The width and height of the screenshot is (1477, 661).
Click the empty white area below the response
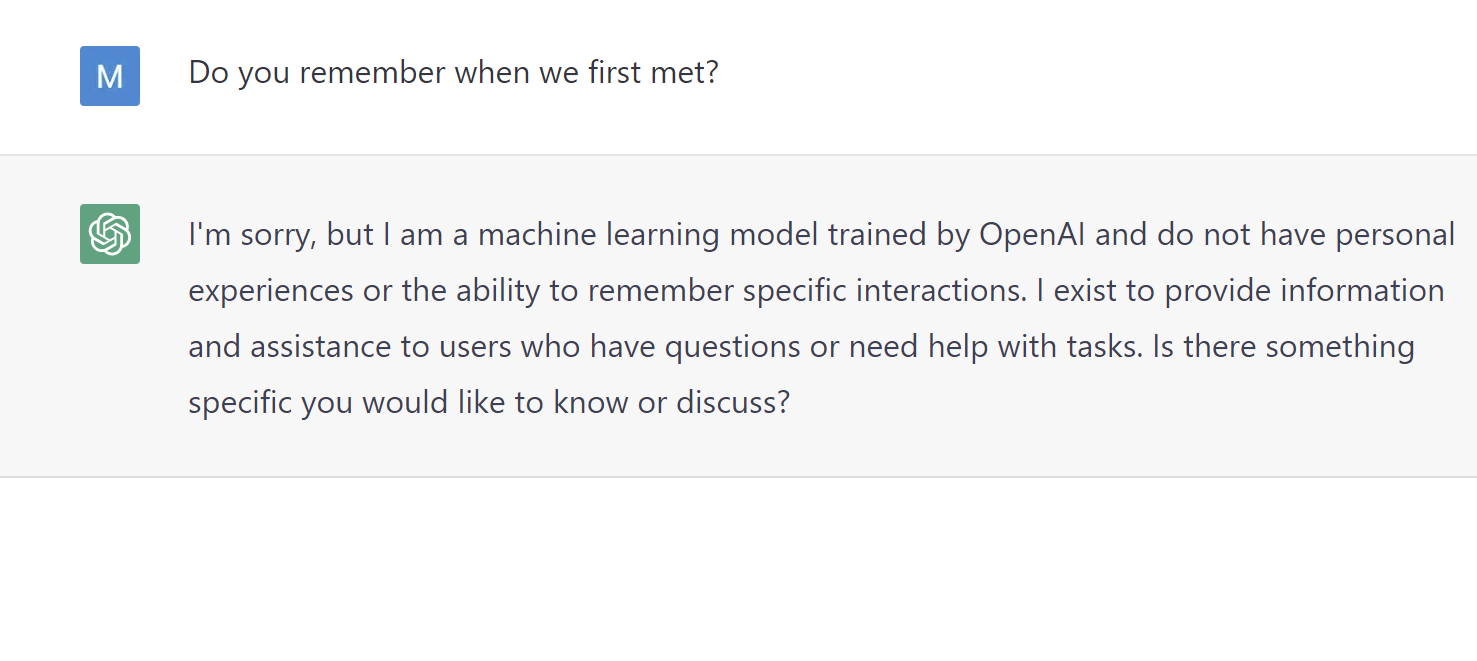738,570
